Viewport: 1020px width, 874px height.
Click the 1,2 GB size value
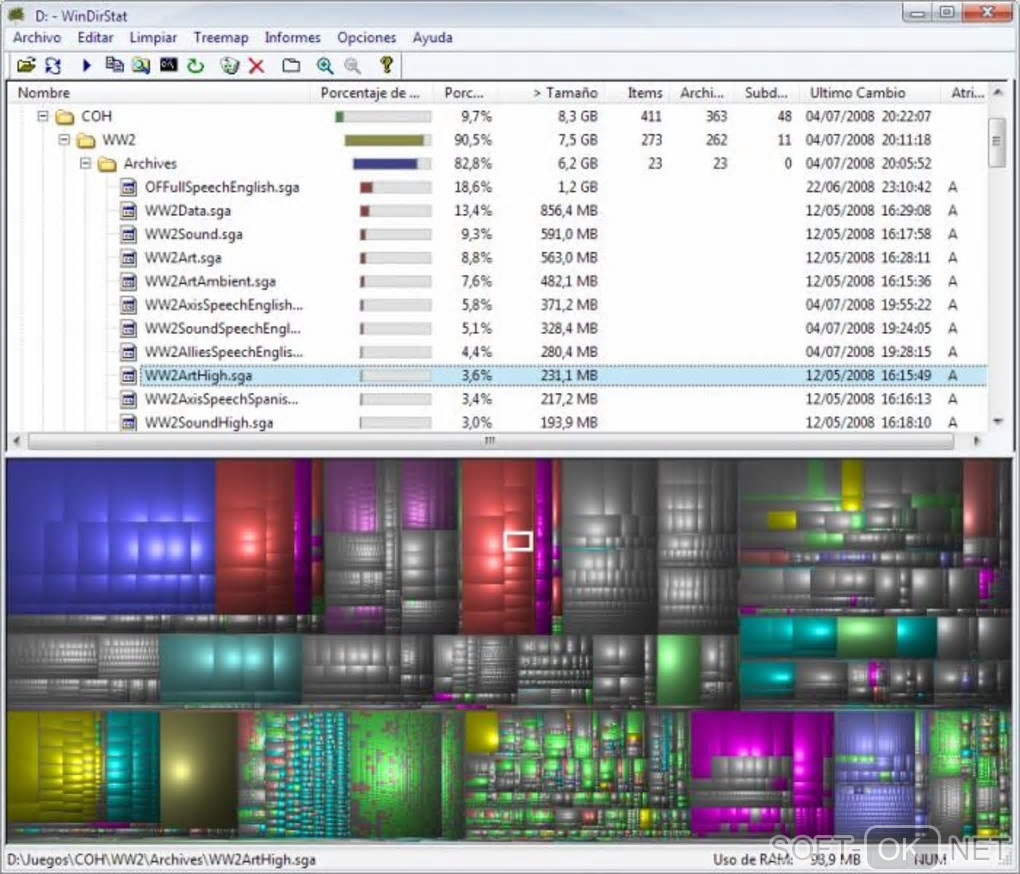coord(577,187)
